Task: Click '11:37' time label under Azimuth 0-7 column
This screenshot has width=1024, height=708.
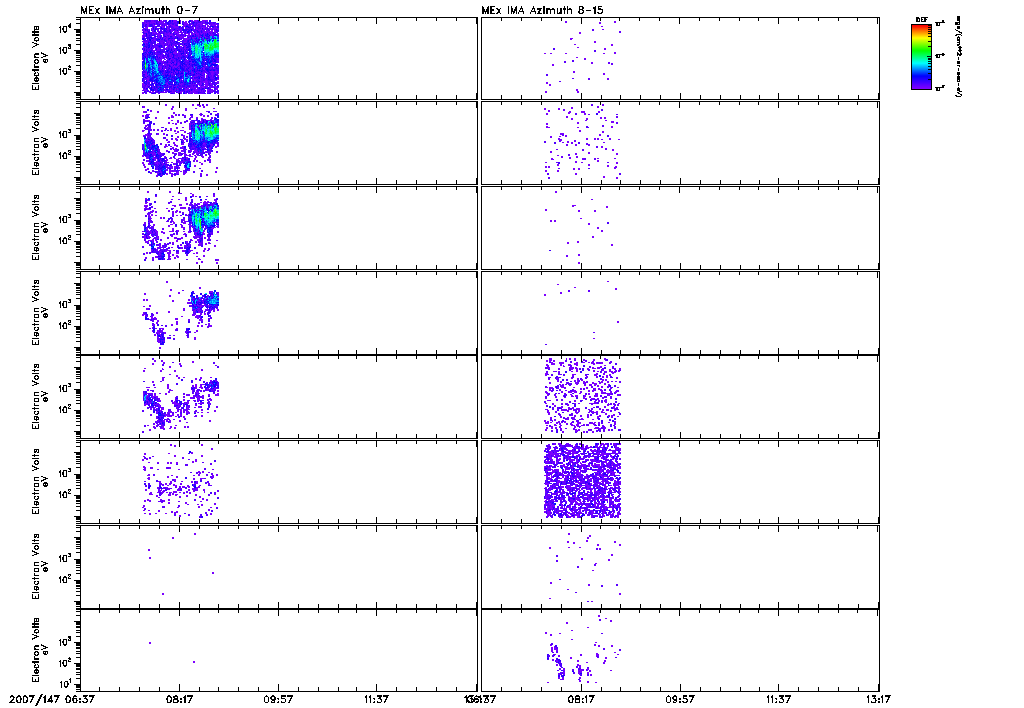Action: pos(377,699)
